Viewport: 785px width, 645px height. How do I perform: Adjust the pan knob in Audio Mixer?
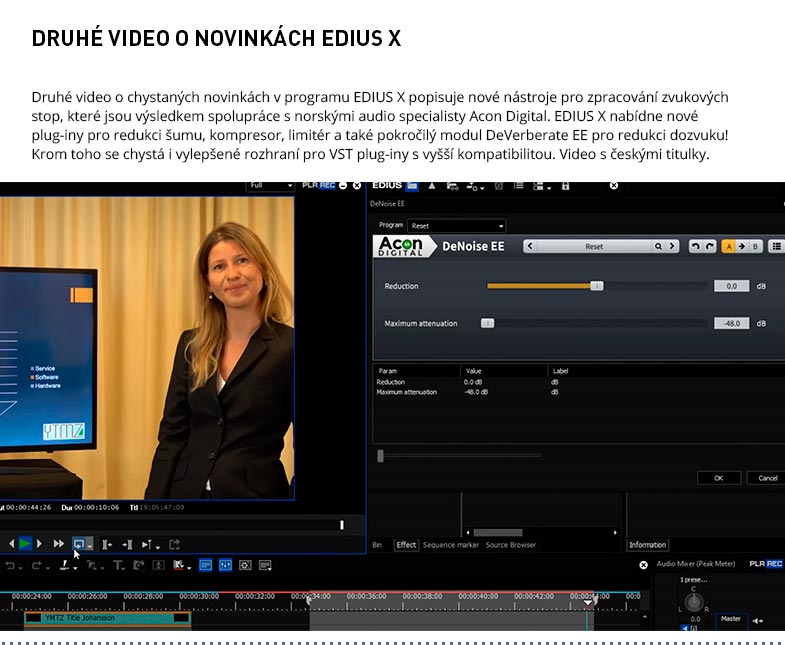tap(694, 602)
